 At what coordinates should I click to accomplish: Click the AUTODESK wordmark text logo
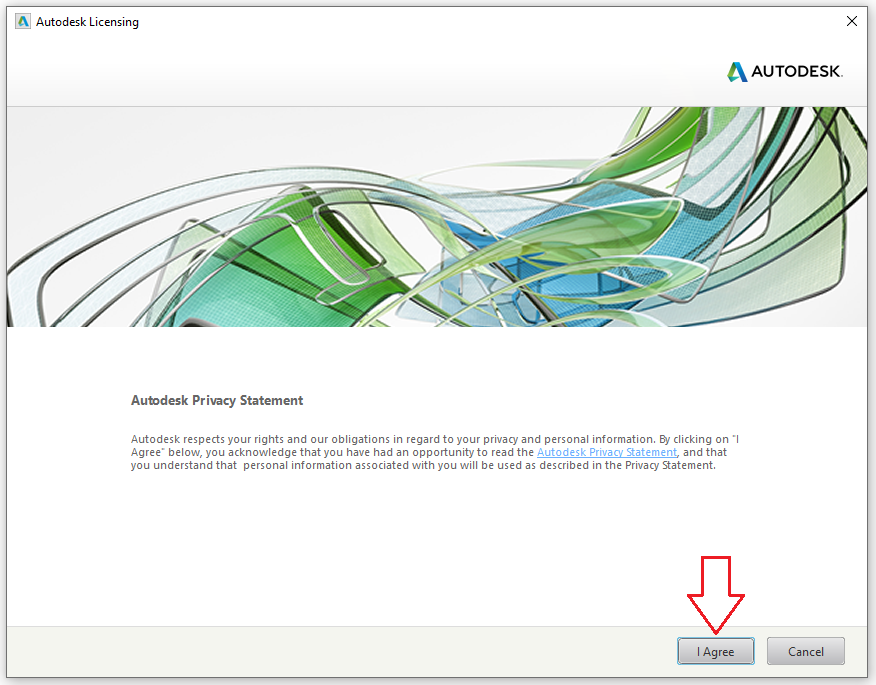click(795, 71)
